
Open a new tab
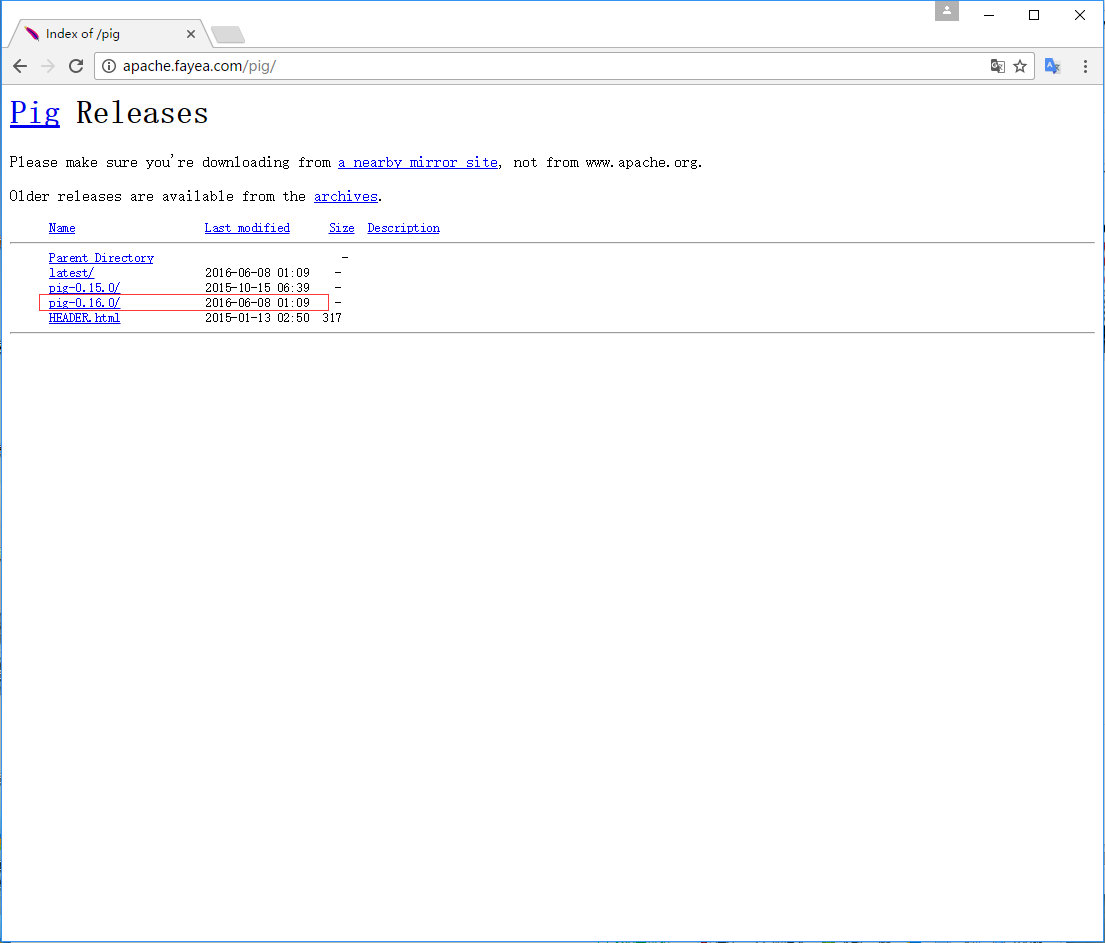coord(228,36)
